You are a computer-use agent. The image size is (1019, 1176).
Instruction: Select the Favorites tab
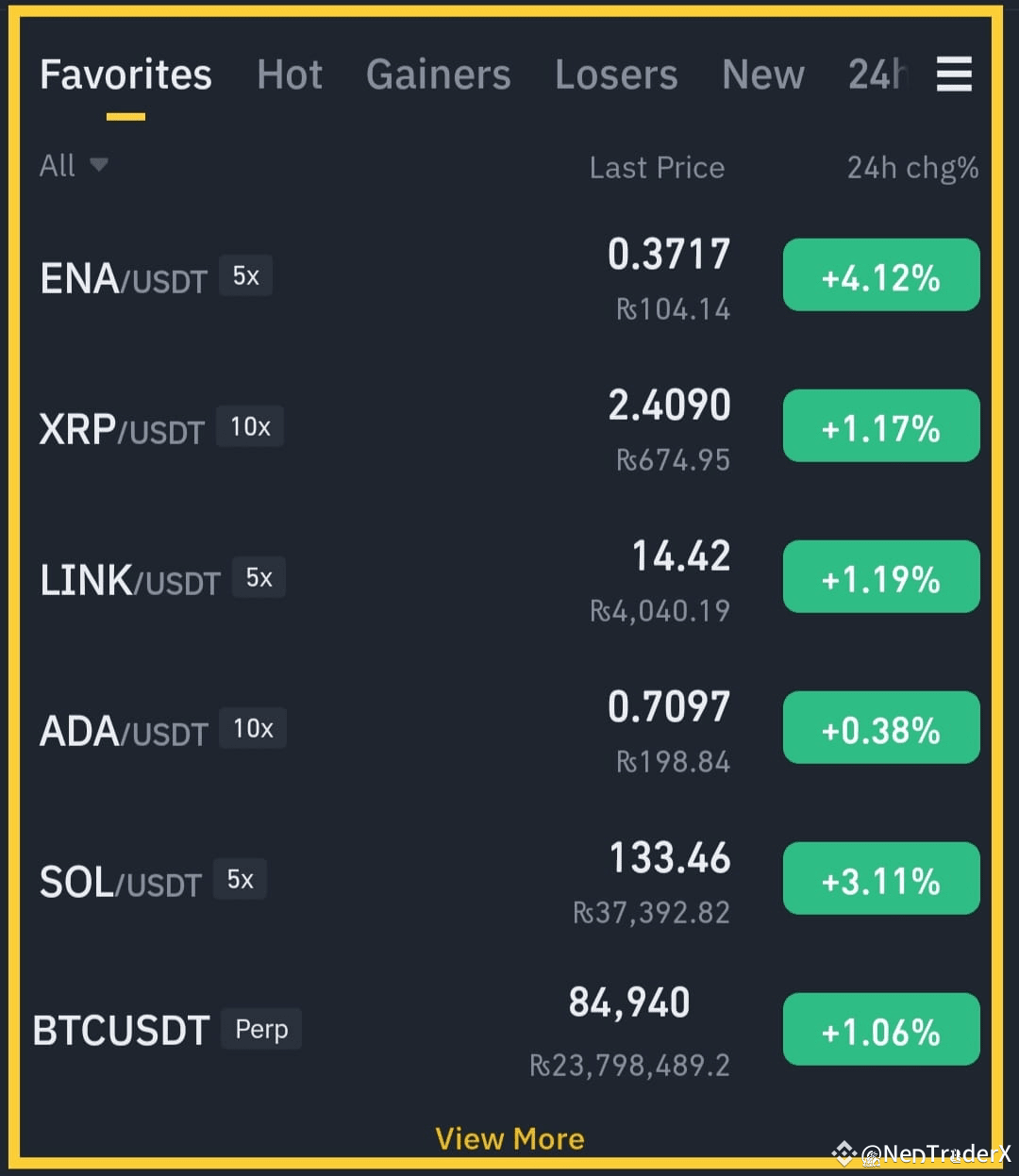(125, 75)
